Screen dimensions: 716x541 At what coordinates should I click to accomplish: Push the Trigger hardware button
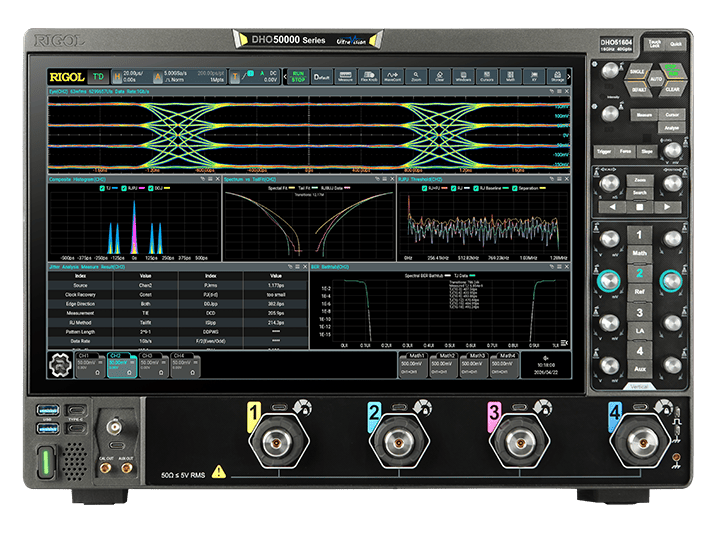coord(604,152)
